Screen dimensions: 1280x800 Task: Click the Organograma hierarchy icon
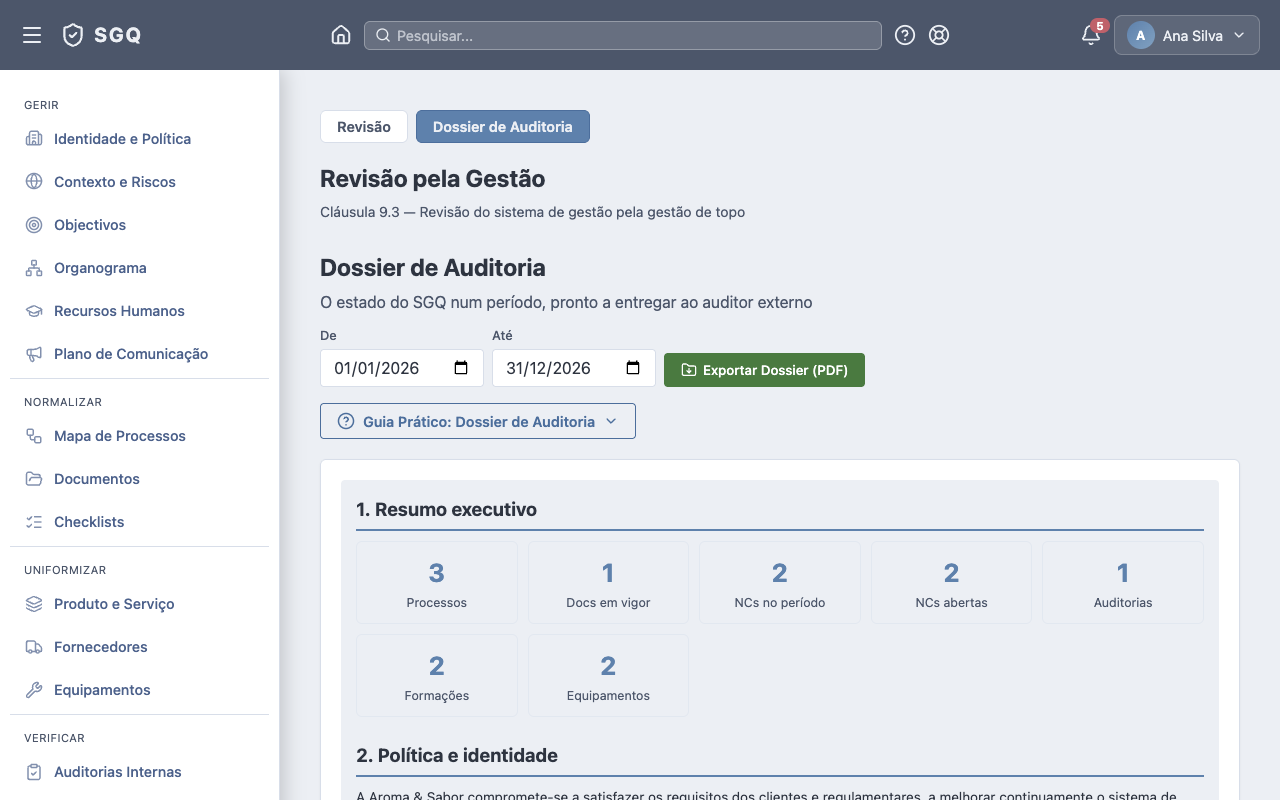[x=34, y=268]
